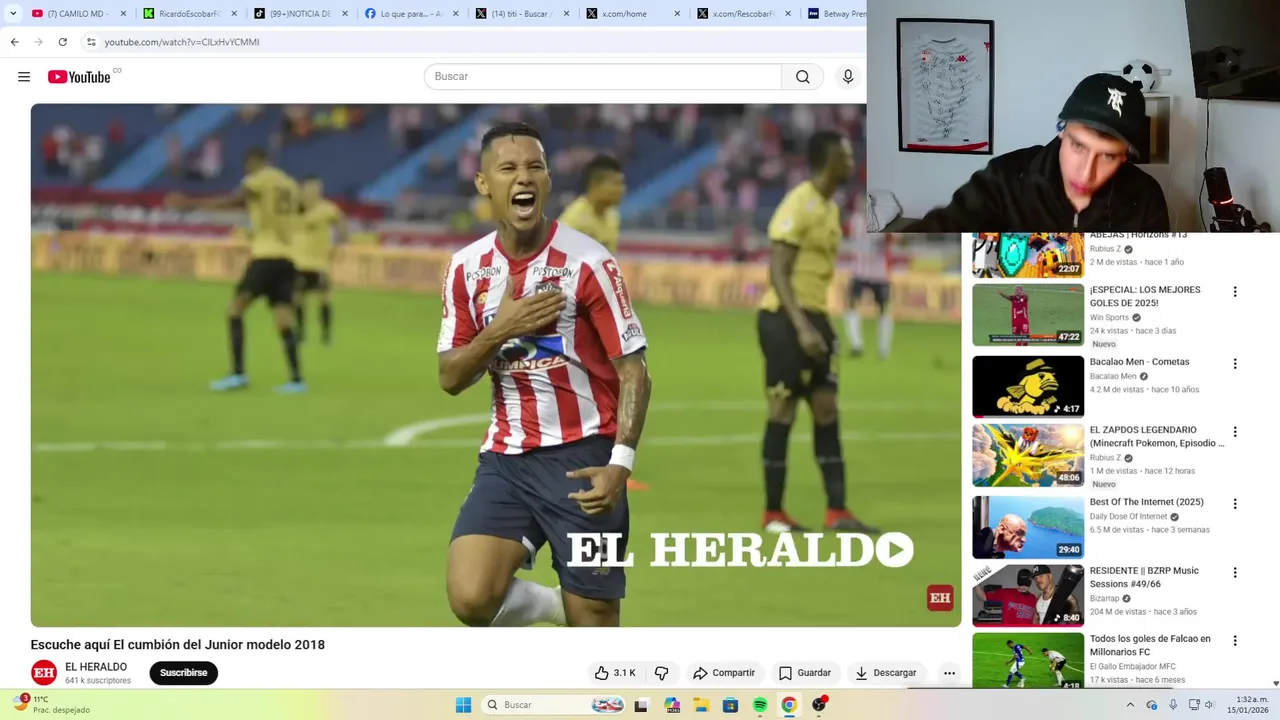The image size is (1280, 720).
Task: Click the main video player frame
Action: [496, 365]
